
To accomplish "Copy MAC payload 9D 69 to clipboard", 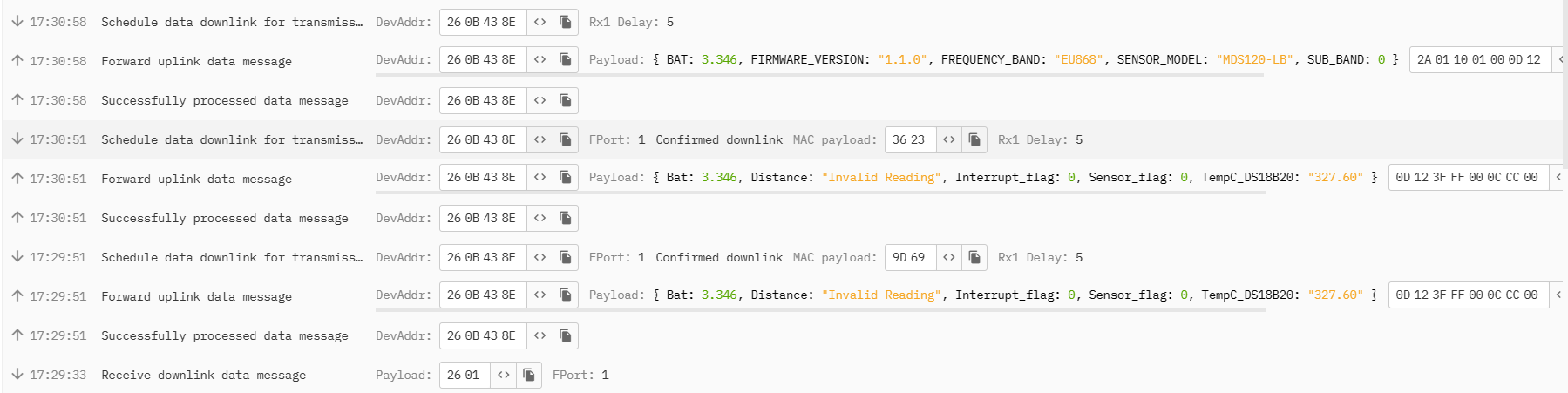I will [974, 257].
